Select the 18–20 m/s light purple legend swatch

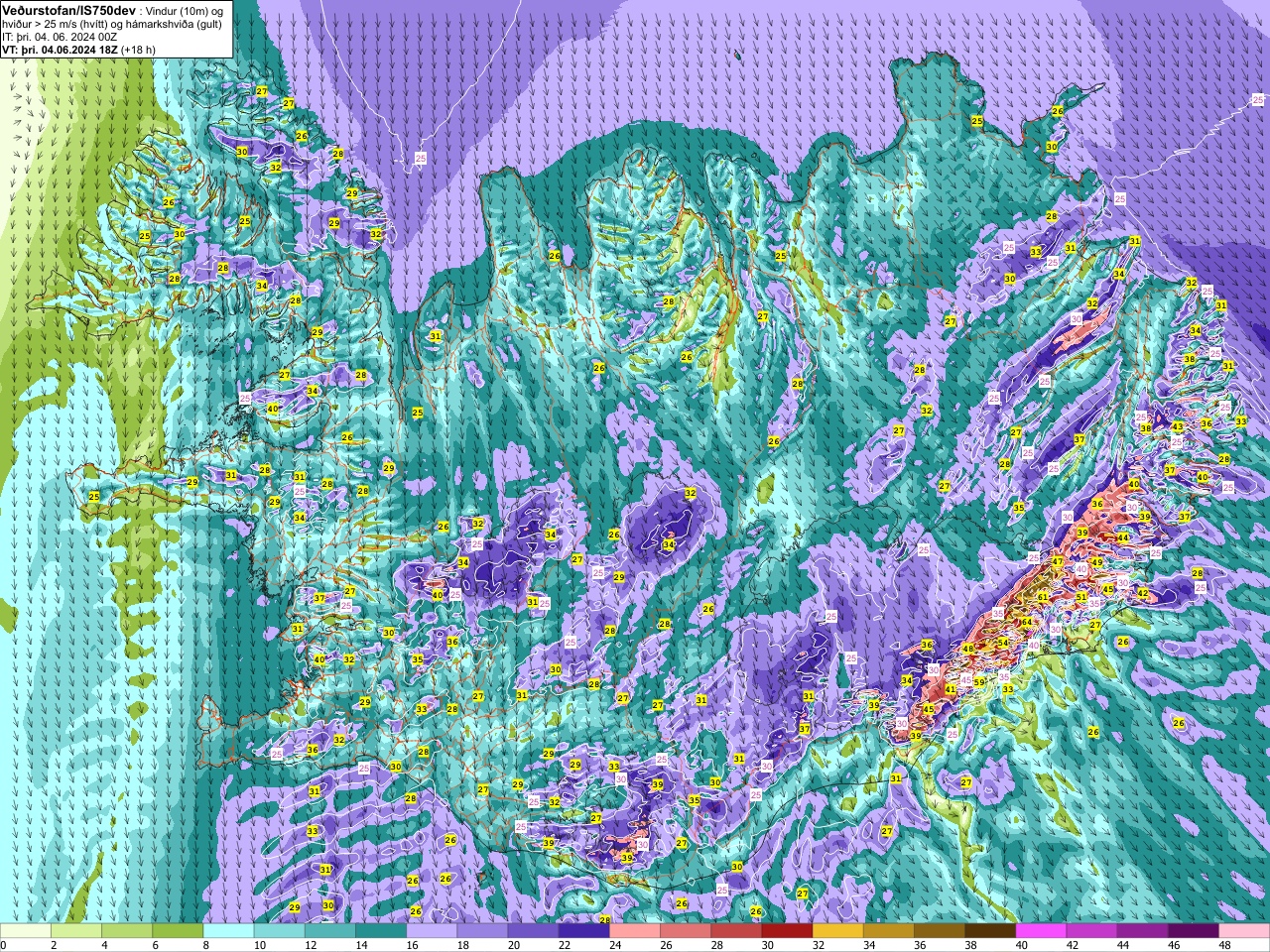(x=481, y=930)
